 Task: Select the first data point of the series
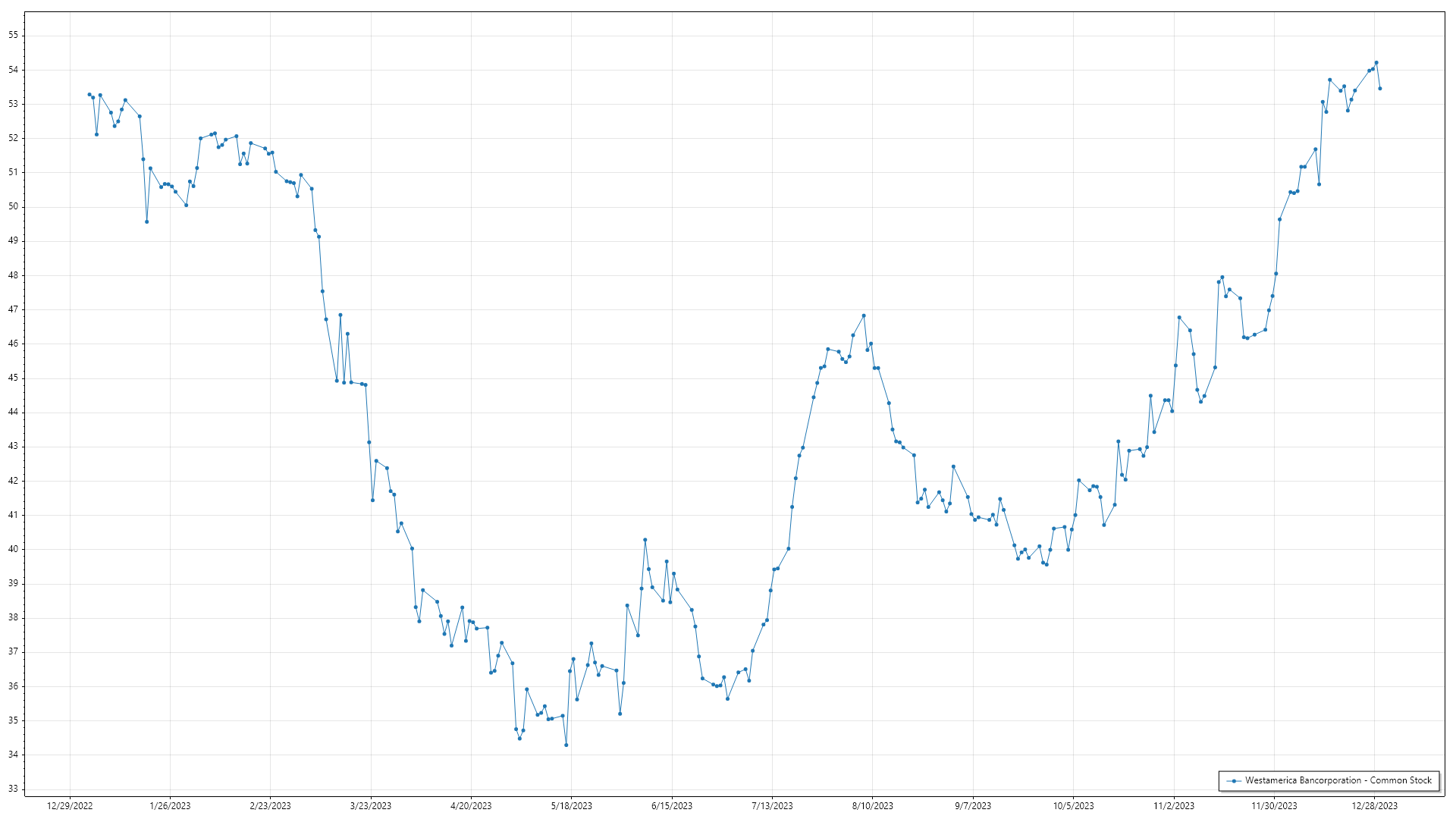(89, 95)
